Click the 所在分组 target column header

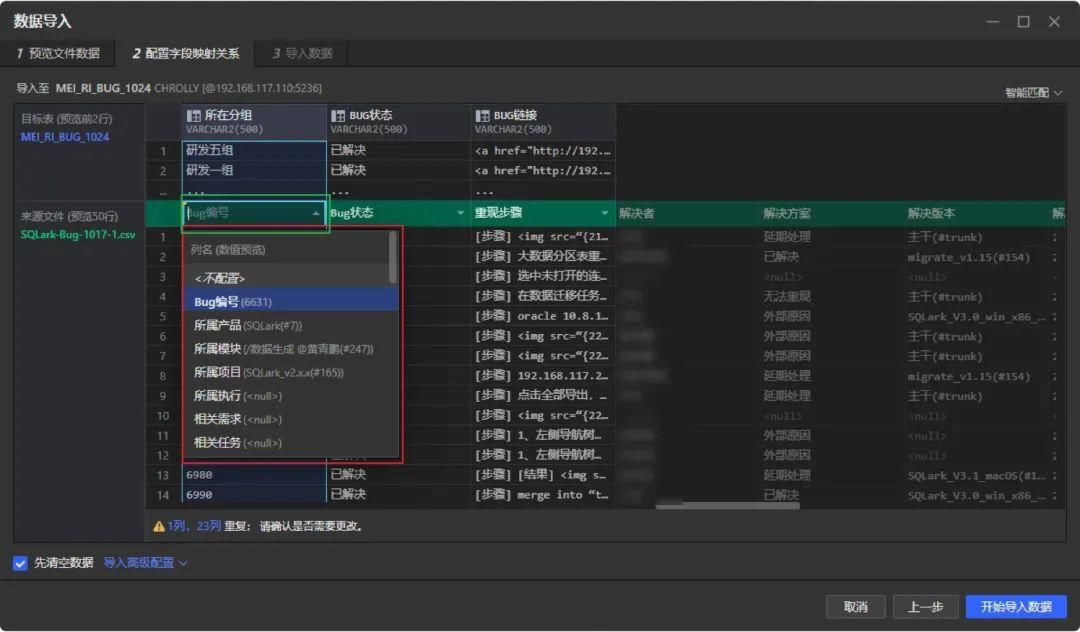[x=253, y=122]
